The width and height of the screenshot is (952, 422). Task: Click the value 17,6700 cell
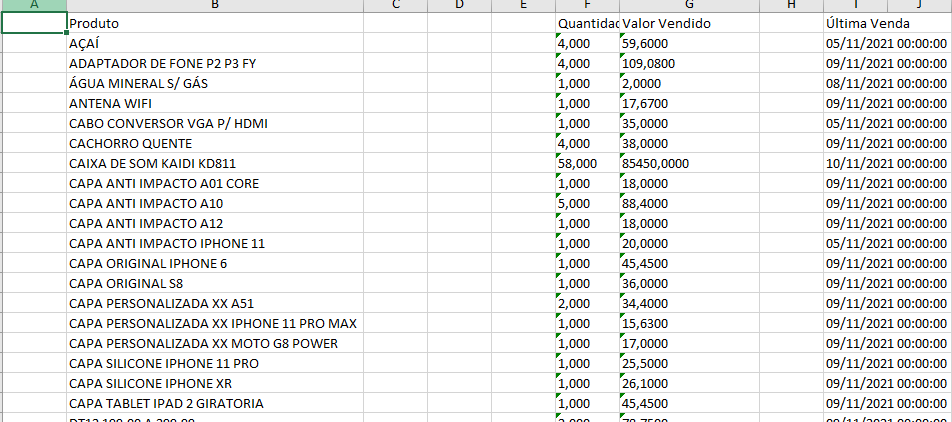click(690, 103)
